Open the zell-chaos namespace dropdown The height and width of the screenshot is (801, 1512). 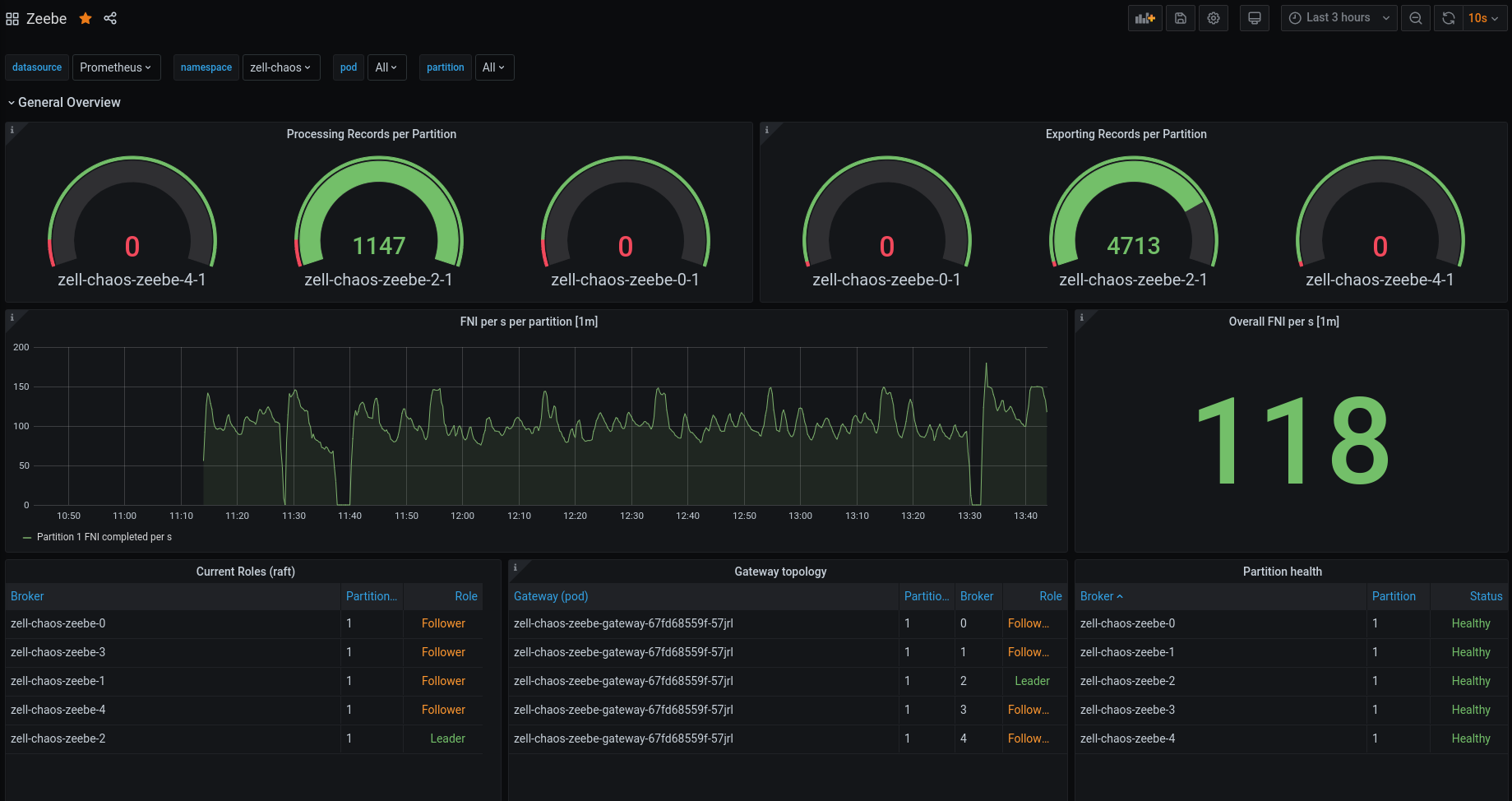280,67
